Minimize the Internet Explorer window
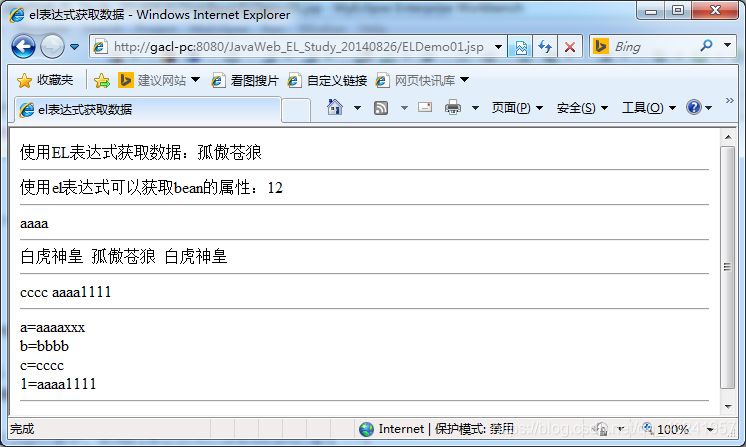 pyautogui.click(x=650, y=10)
